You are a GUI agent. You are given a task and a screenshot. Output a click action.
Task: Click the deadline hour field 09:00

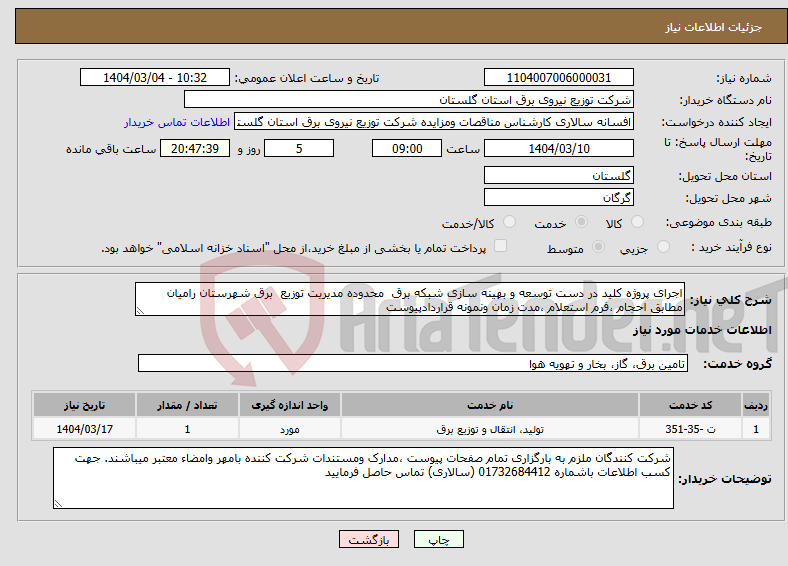[407, 148]
